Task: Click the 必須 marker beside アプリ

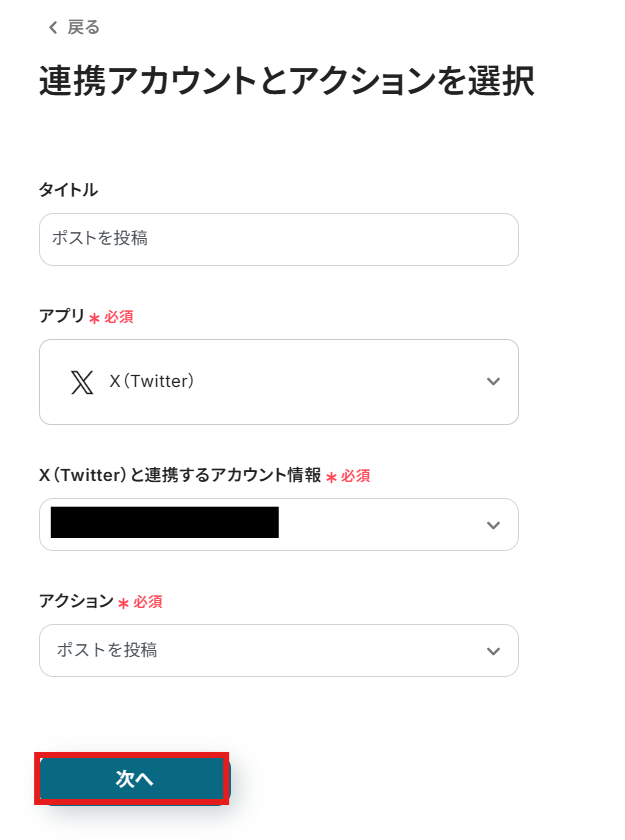Action: coord(119,317)
